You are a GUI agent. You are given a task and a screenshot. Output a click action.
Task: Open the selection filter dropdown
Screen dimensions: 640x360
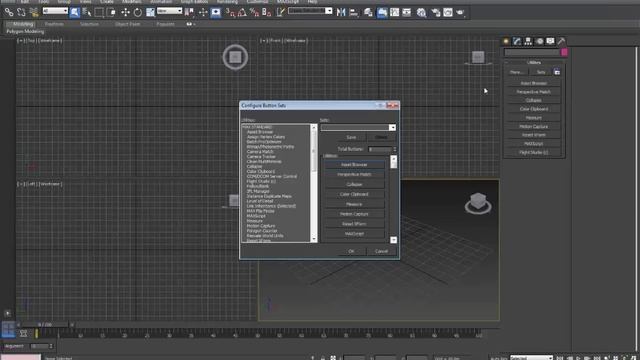tap(55, 11)
